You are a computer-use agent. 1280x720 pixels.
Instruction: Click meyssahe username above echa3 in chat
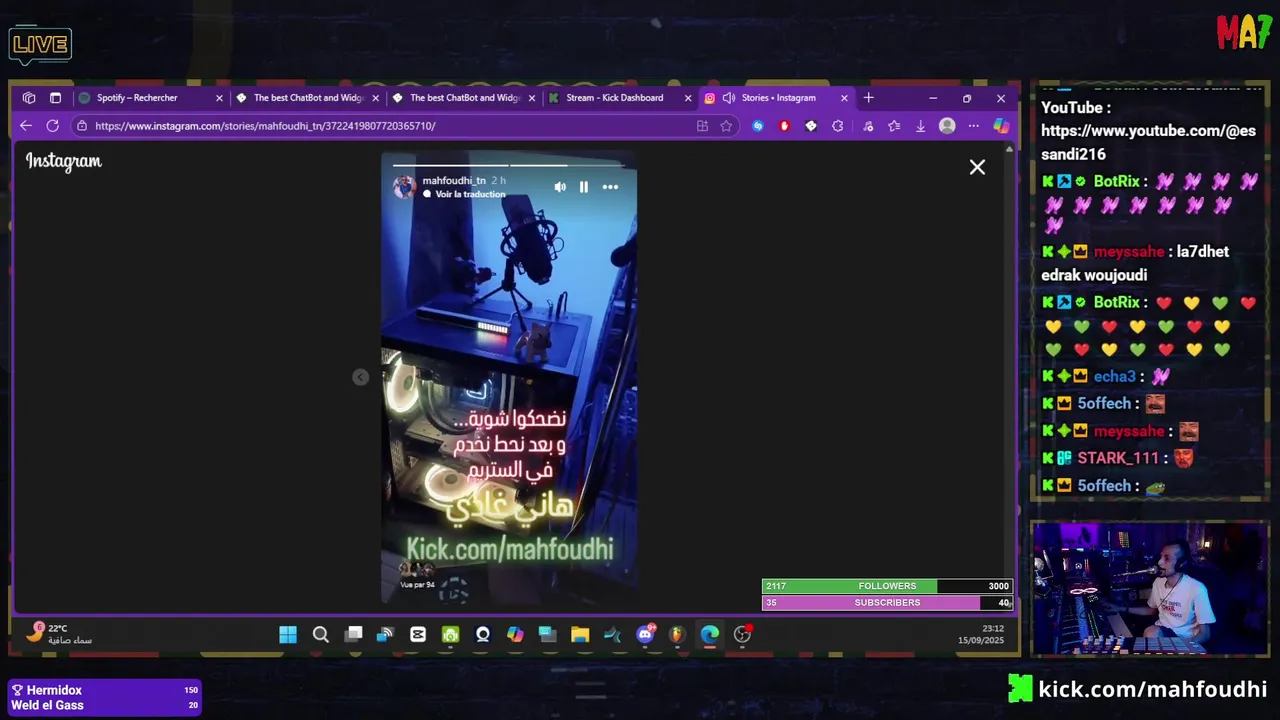(x=1129, y=252)
